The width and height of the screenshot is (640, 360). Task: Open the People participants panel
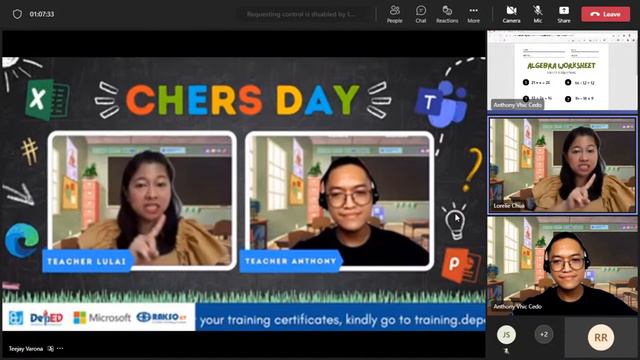click(x=394, y=14)
